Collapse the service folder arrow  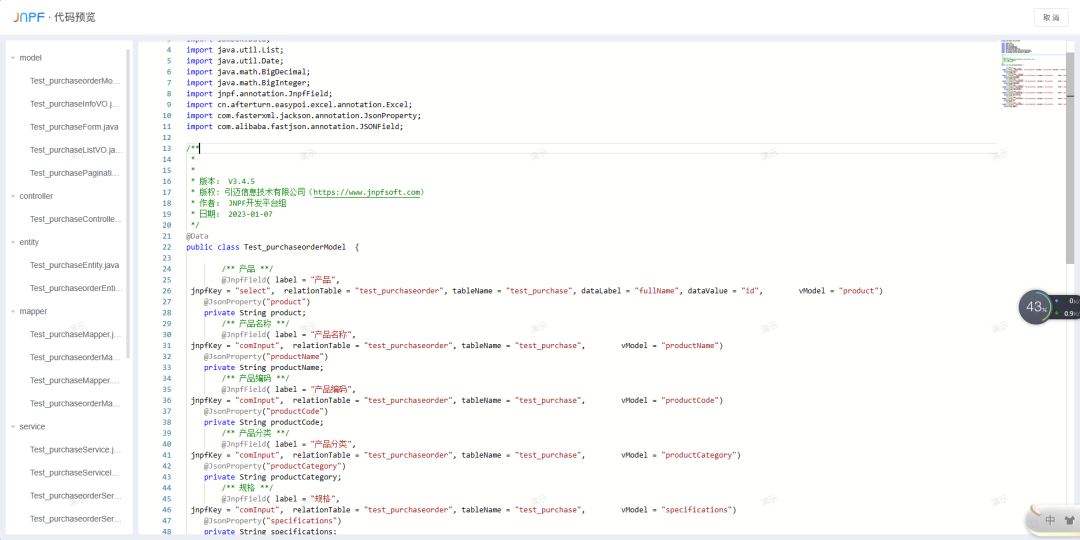13,427
